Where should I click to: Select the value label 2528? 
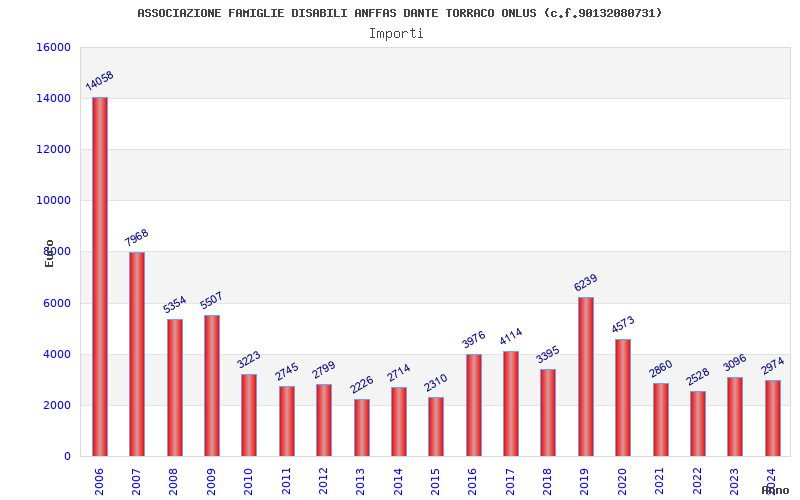click(697, 377)
